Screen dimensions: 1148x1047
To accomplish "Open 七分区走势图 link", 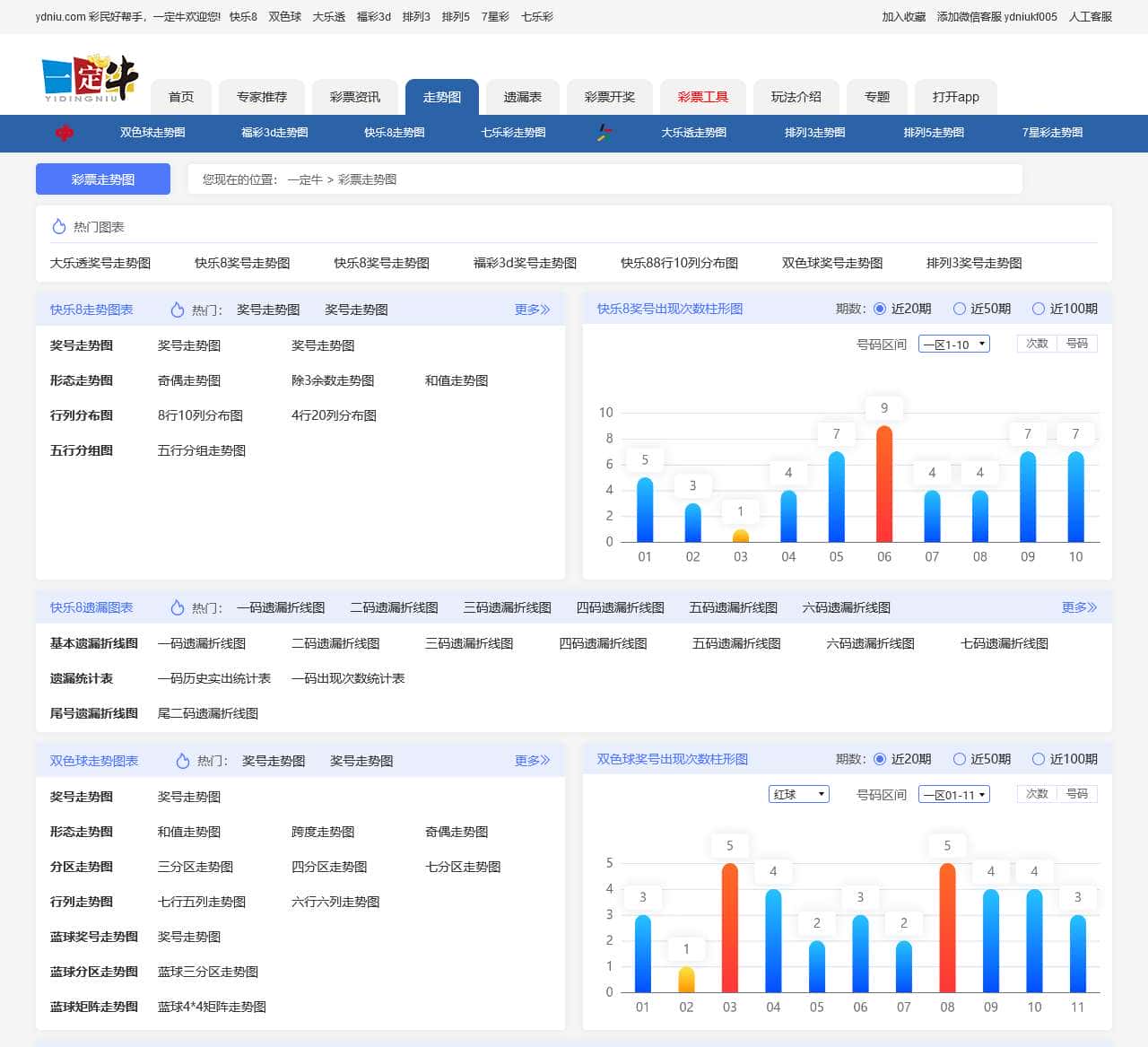I will point(463,867).
